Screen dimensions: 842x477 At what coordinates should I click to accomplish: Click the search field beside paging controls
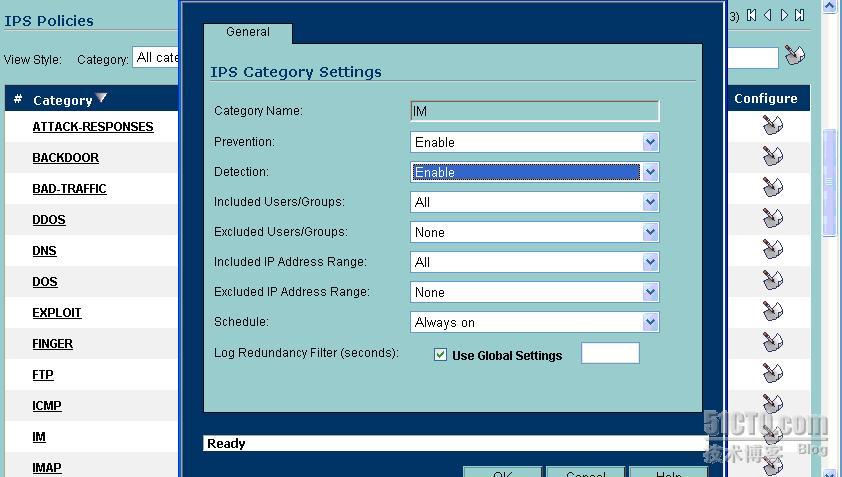pos(752,58)
